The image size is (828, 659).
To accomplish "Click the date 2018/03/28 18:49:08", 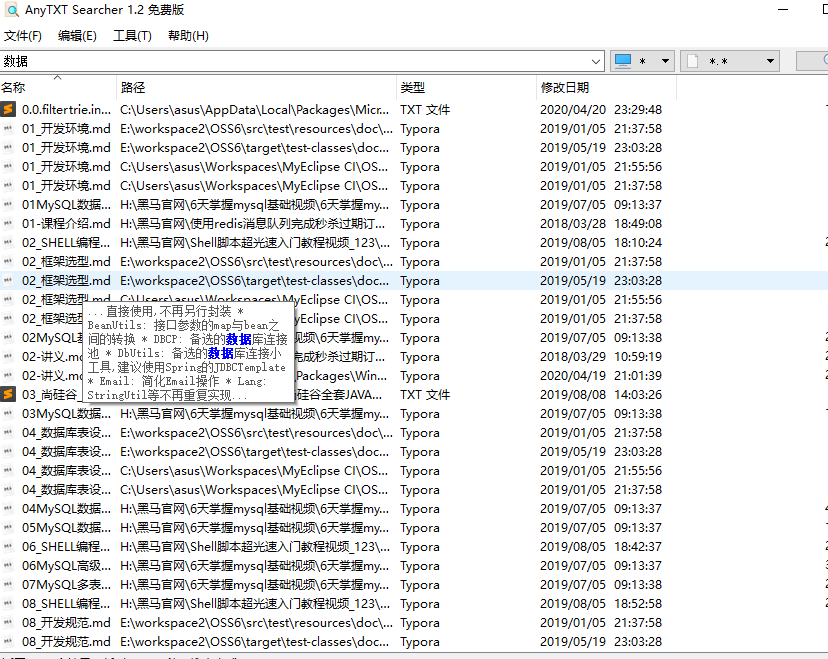I will [x=601, y=223].
